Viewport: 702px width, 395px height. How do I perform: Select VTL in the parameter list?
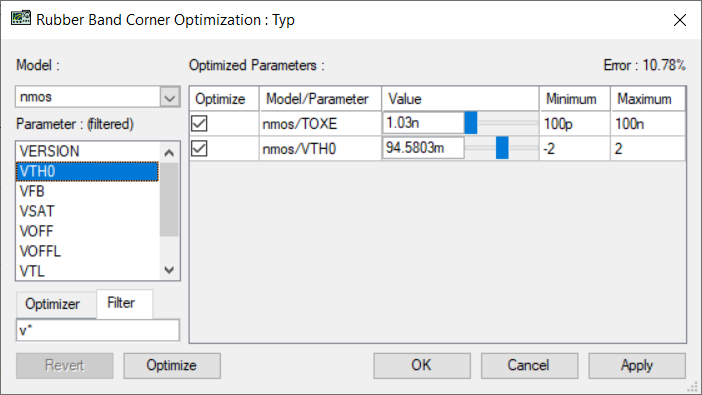click(x=87, y=271)
